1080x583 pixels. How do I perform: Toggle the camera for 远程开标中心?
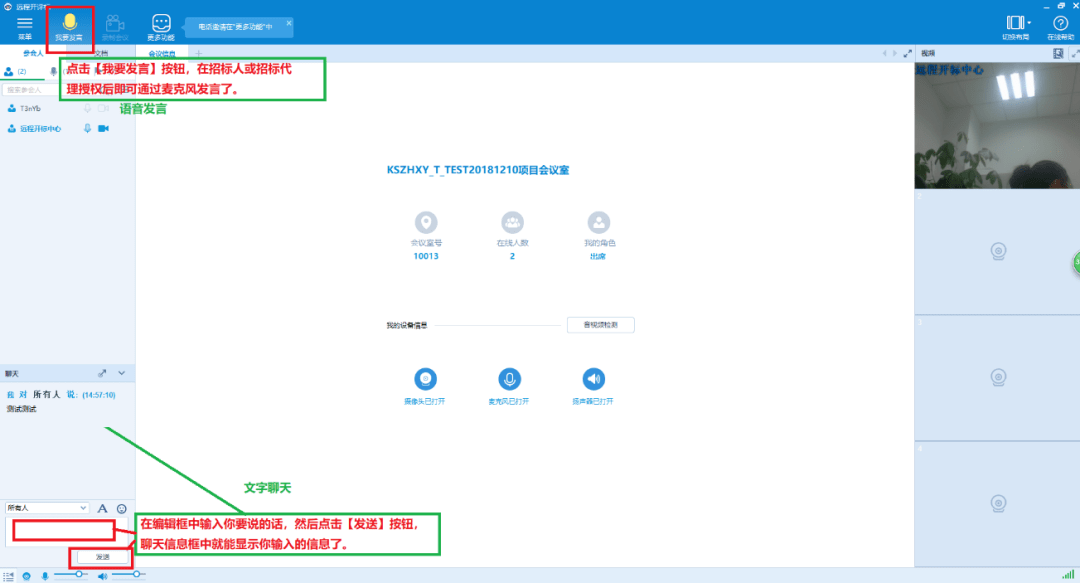click(103, 128)
